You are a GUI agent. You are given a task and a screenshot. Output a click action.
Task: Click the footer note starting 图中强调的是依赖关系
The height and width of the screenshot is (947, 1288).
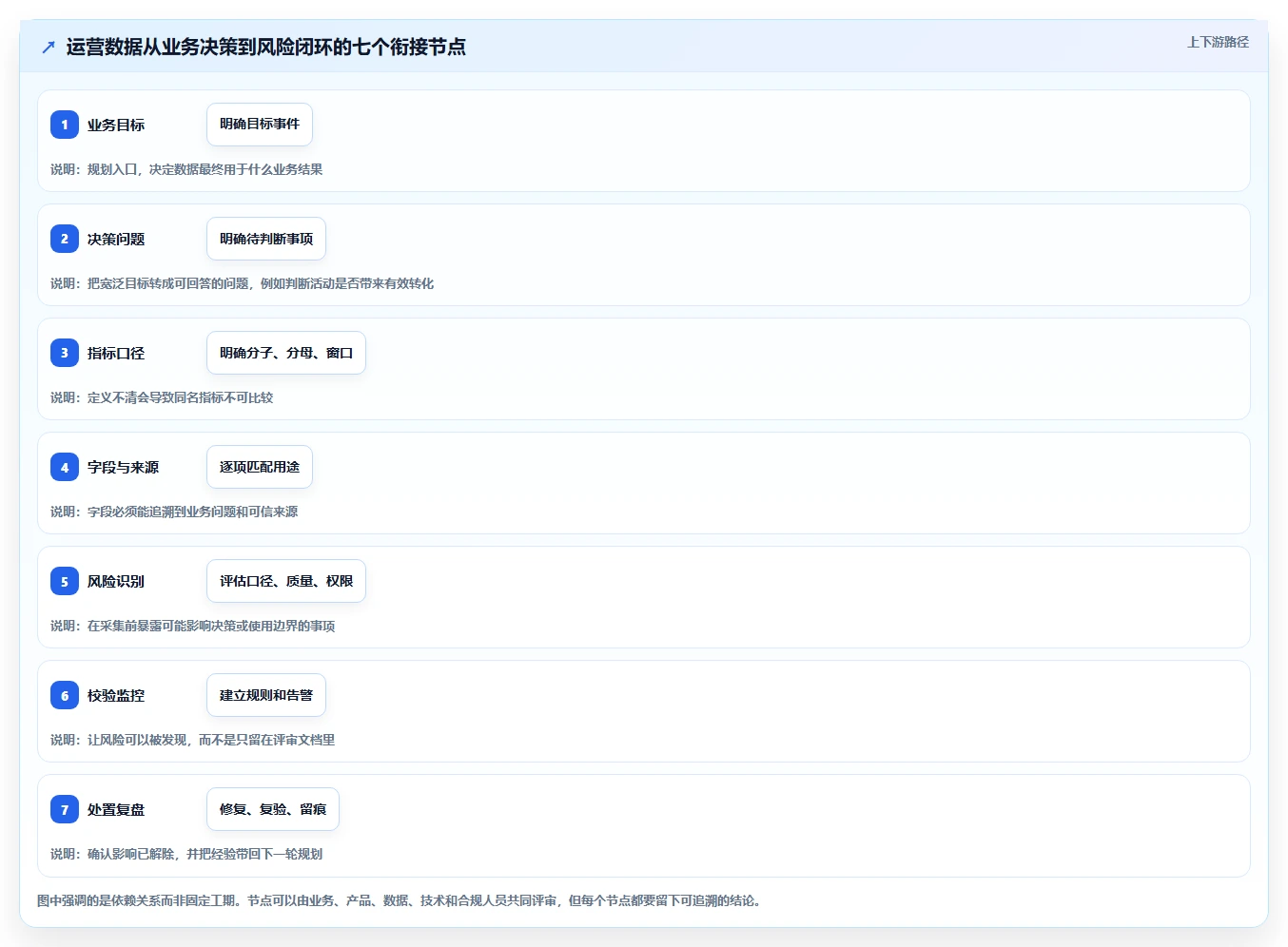coord(400,900)
